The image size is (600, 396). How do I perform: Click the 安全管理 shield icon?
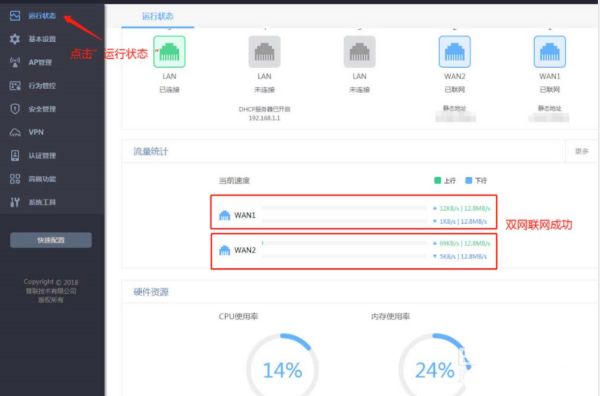[15, 109]
